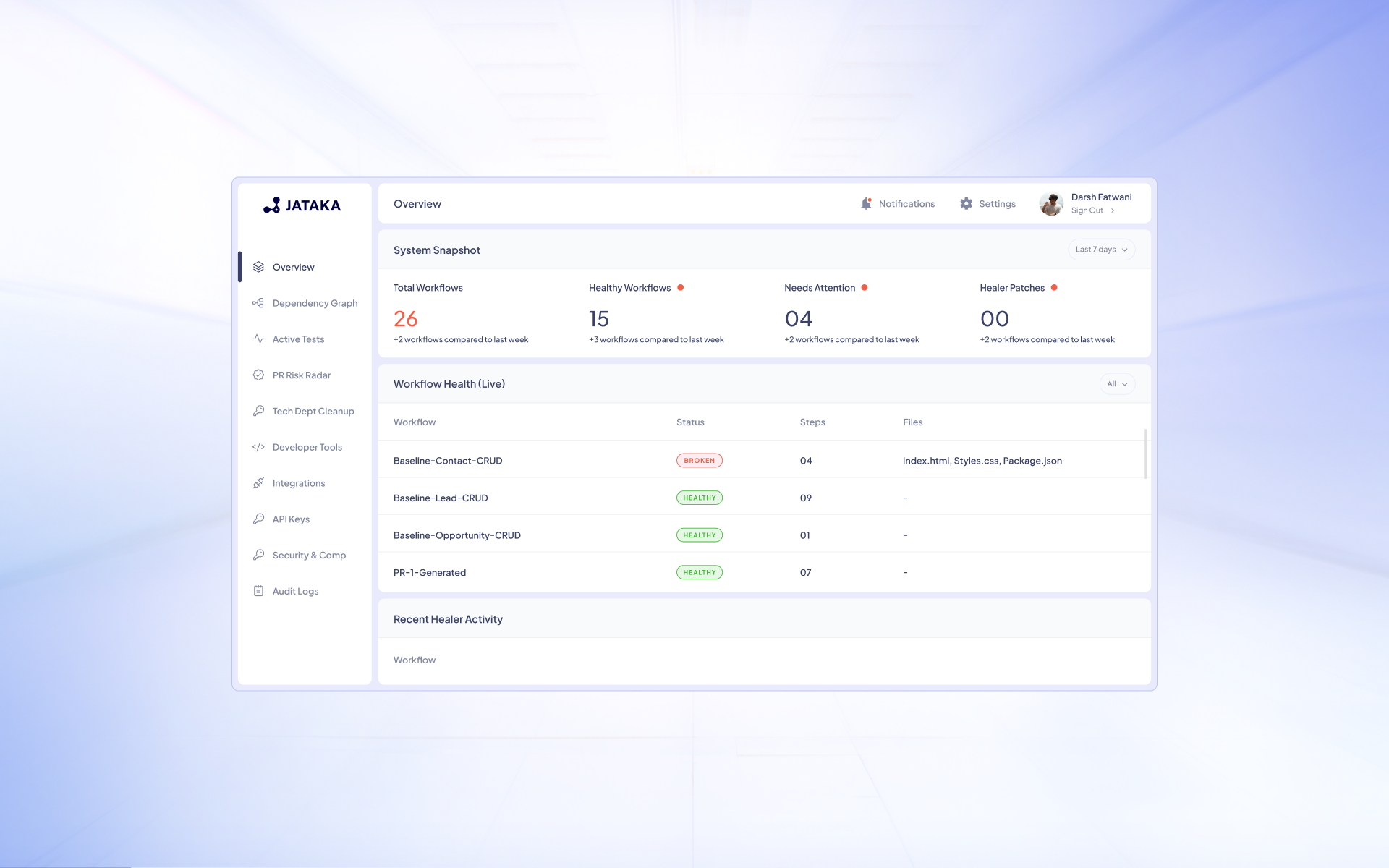Click the Recent Healer Activity heading
The height and width of the screenshot is (868, 1389).
(x=448, y=619)
